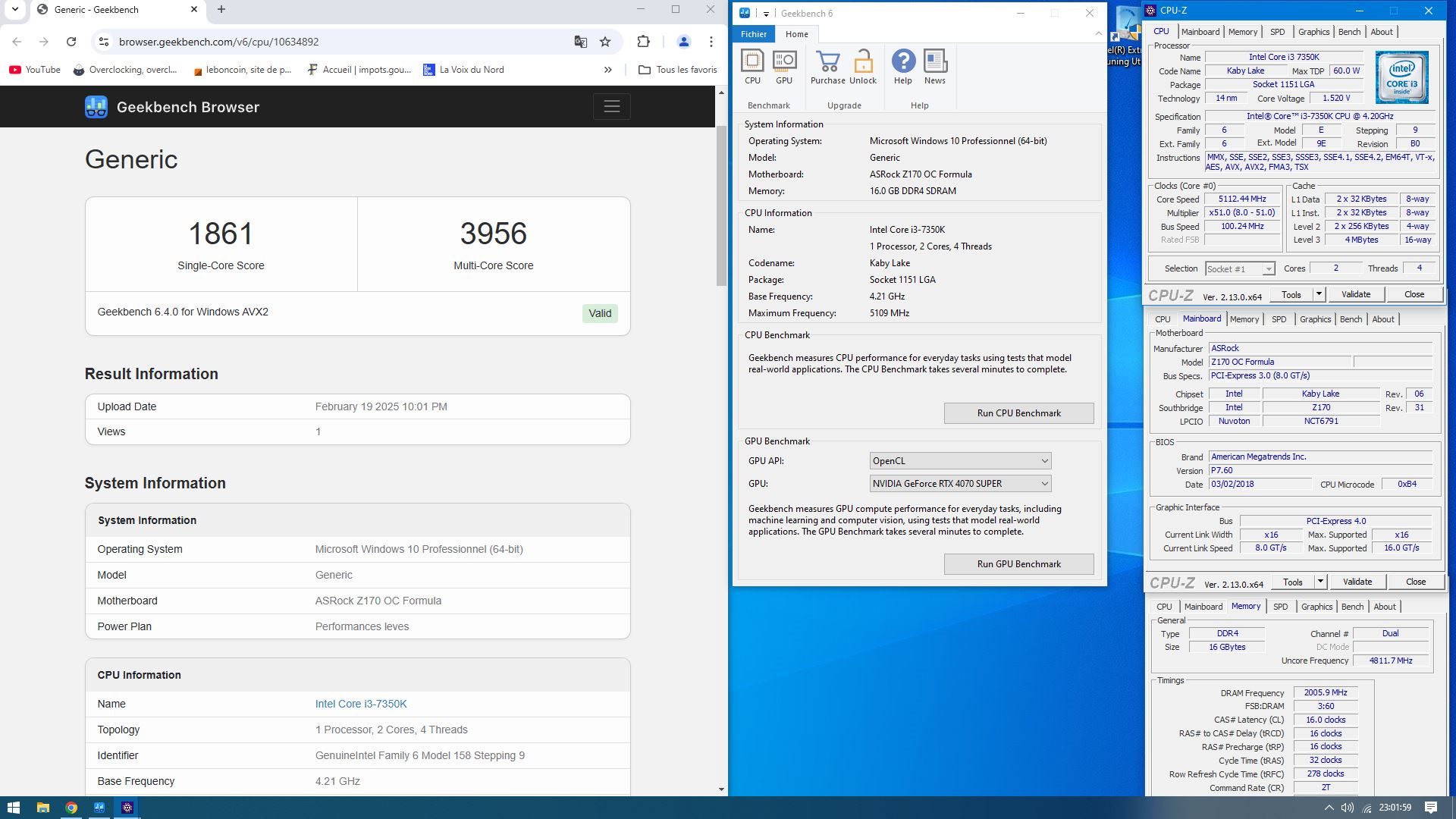Open Chrome's three-dot menu

(711, 42)
